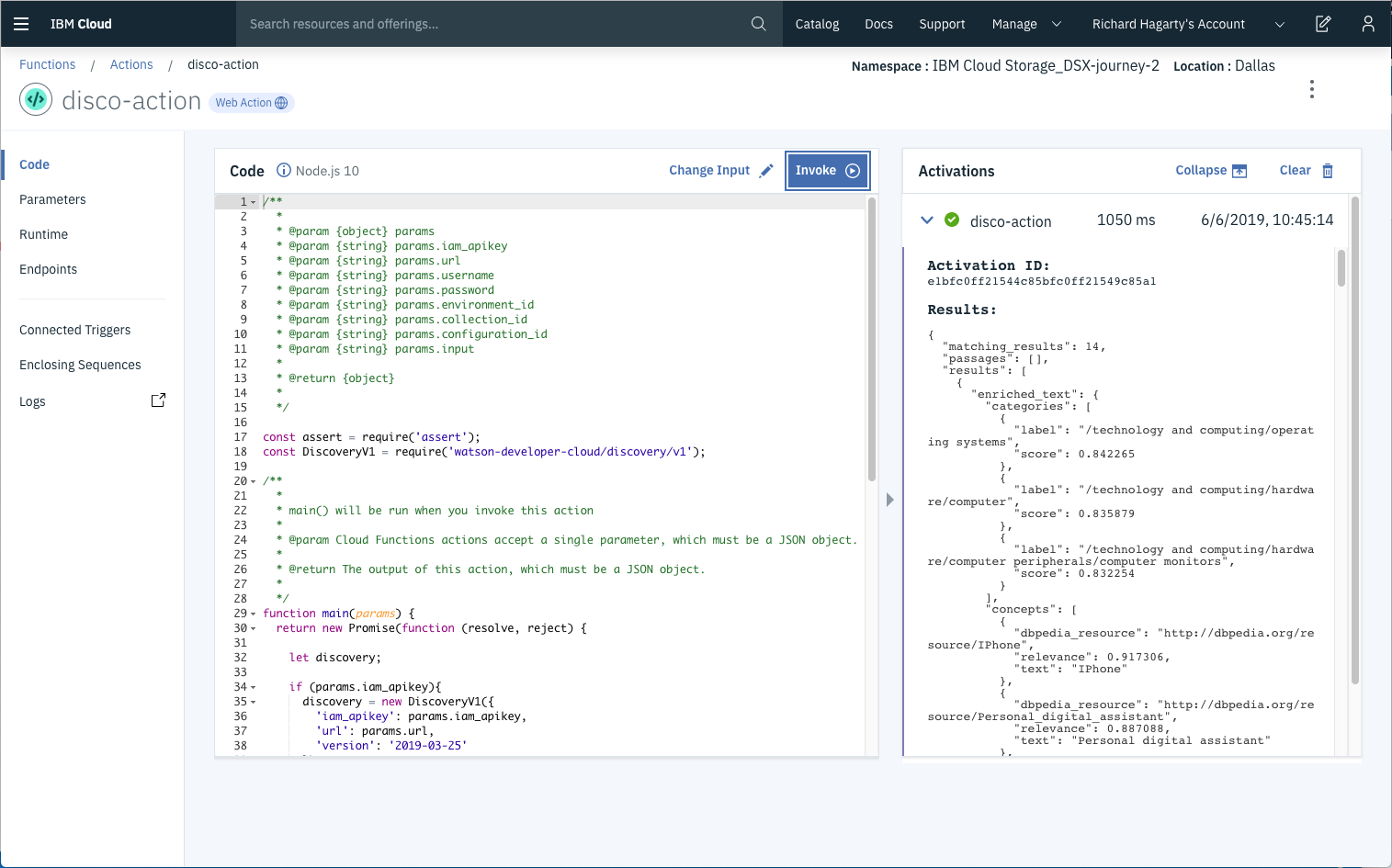The image size is (1392, 868).
Task: Open the account switcher dropdown arrow
Action: coord(1280,25)
